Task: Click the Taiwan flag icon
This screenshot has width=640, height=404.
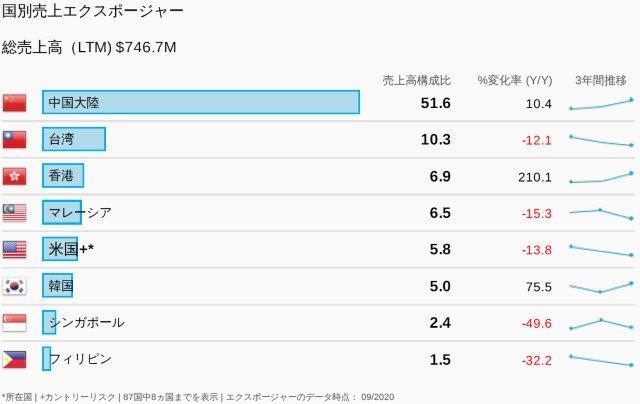Action: (14, 139)
